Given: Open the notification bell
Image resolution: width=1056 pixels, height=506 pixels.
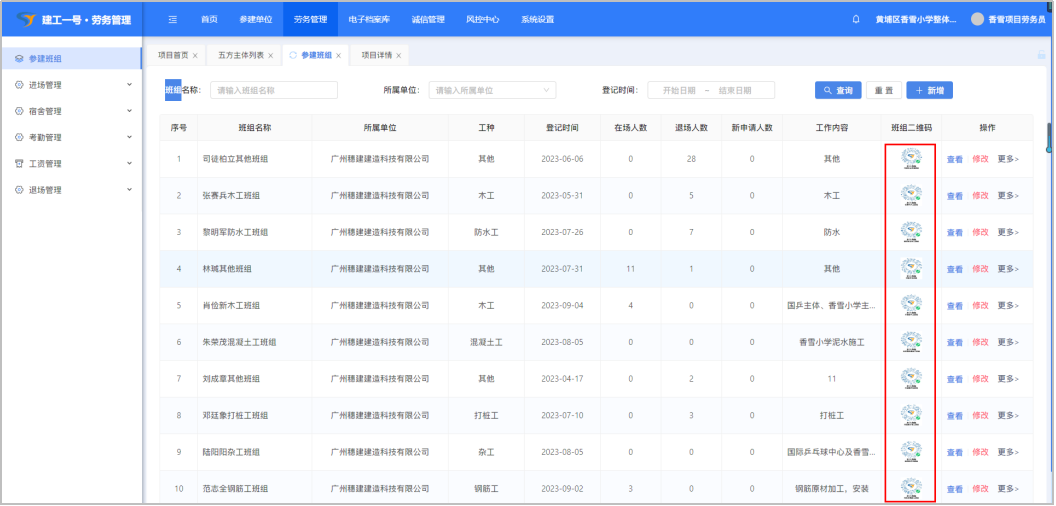Looking at the screenshot, I should click(855, 19).
